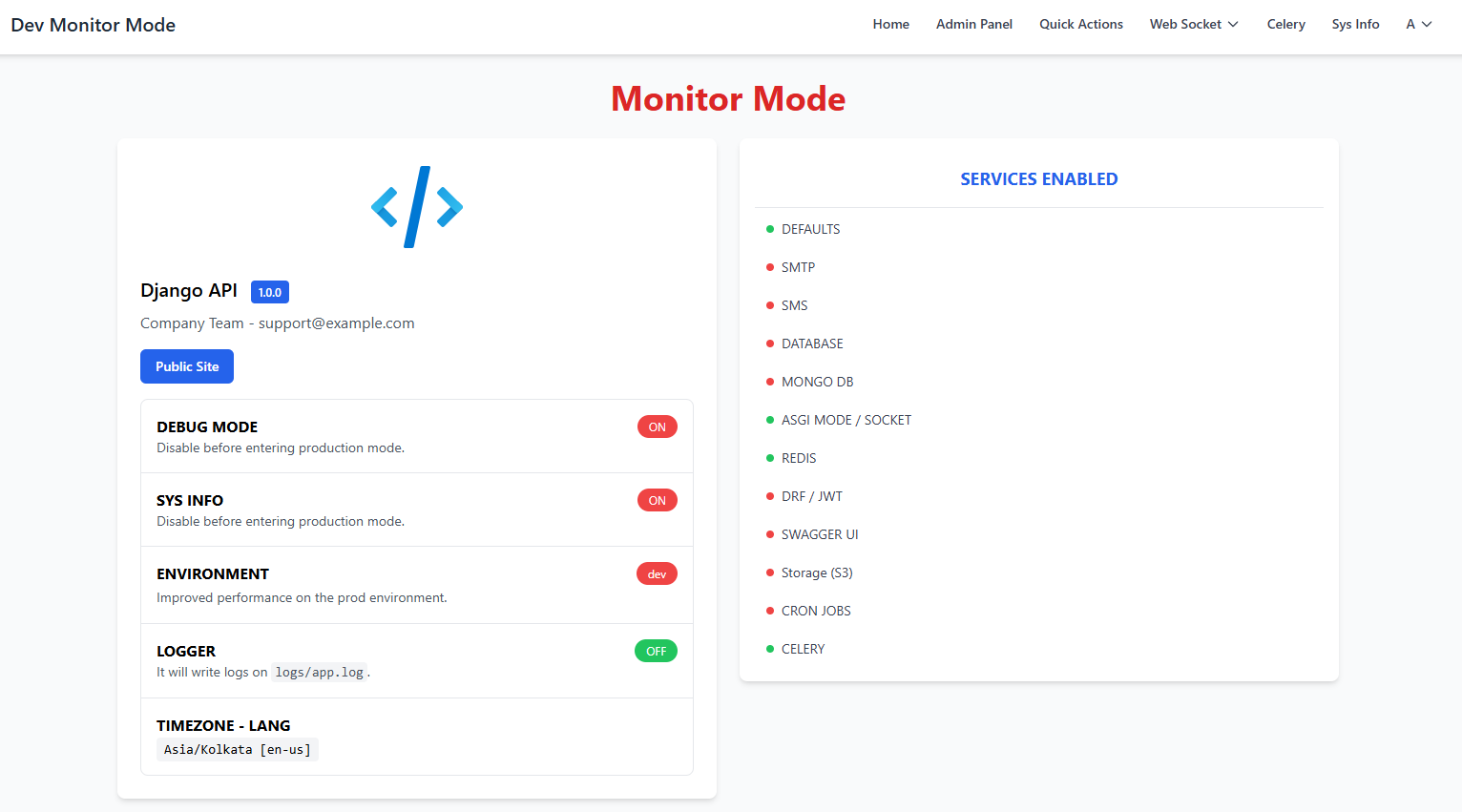Viewport: 1462px width, 812px height.
Task: Click the green status dot beside REDIS
Action: tap(770, 458)
